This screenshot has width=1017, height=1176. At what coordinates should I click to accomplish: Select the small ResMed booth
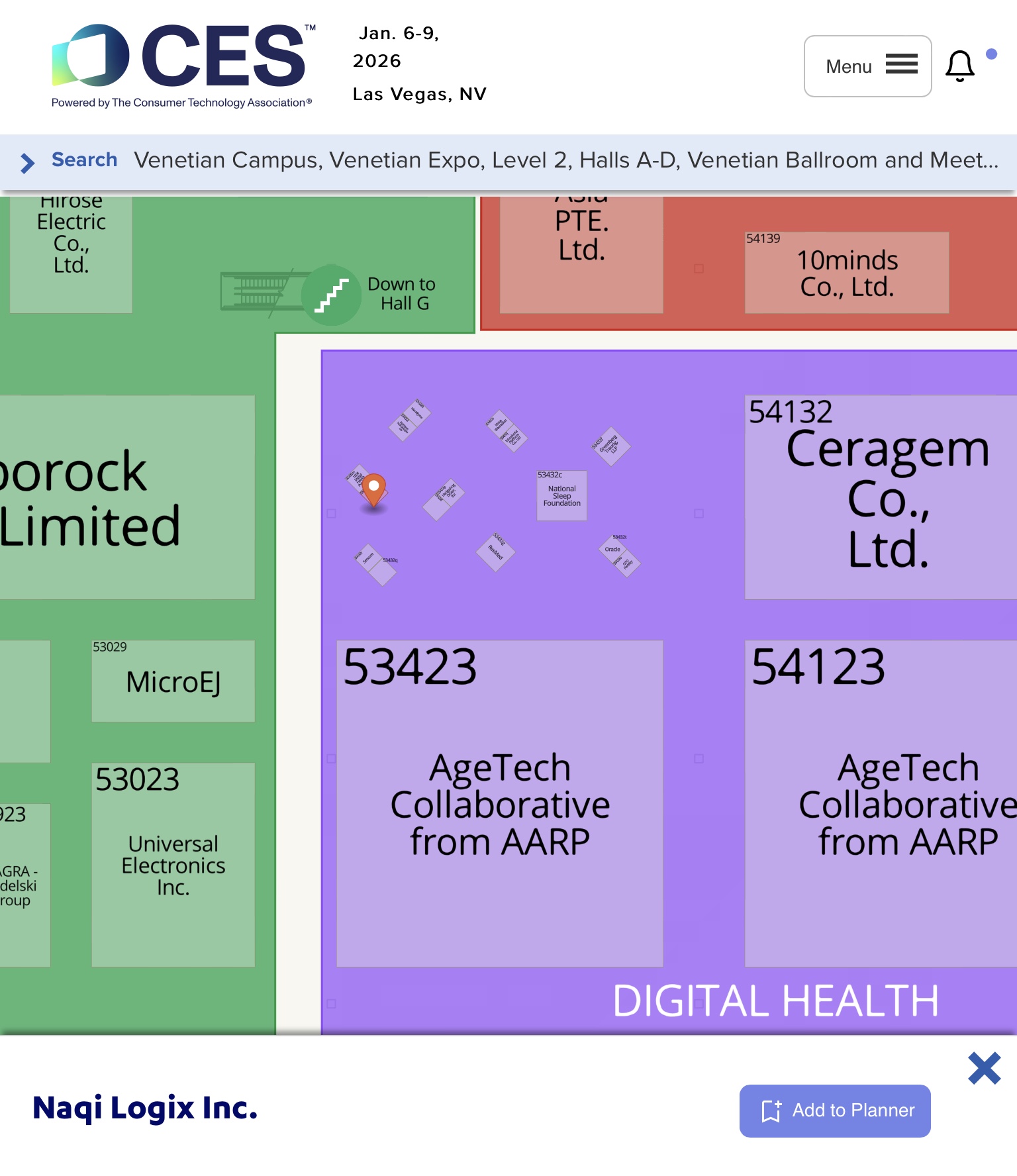(x=495, y=551)
